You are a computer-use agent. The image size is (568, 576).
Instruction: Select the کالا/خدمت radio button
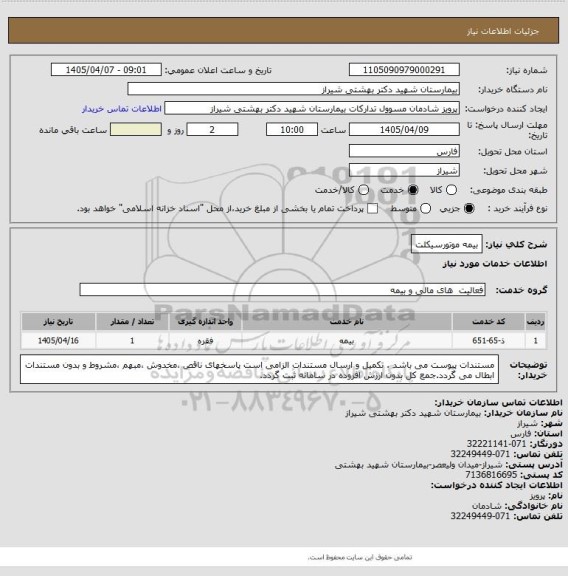click(363, 190)
